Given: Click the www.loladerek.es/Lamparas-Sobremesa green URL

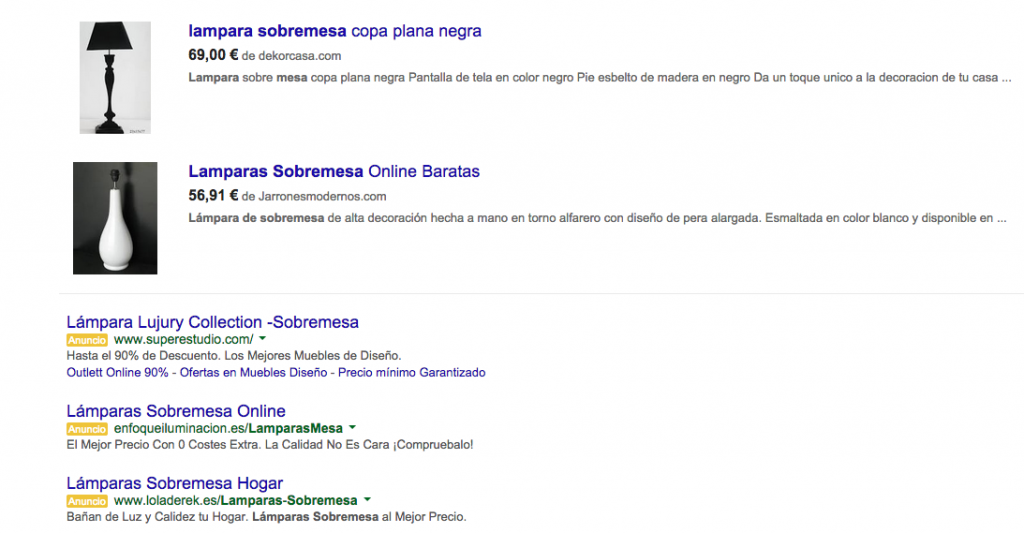Looking at the screenshot, I should coord(236,500).
